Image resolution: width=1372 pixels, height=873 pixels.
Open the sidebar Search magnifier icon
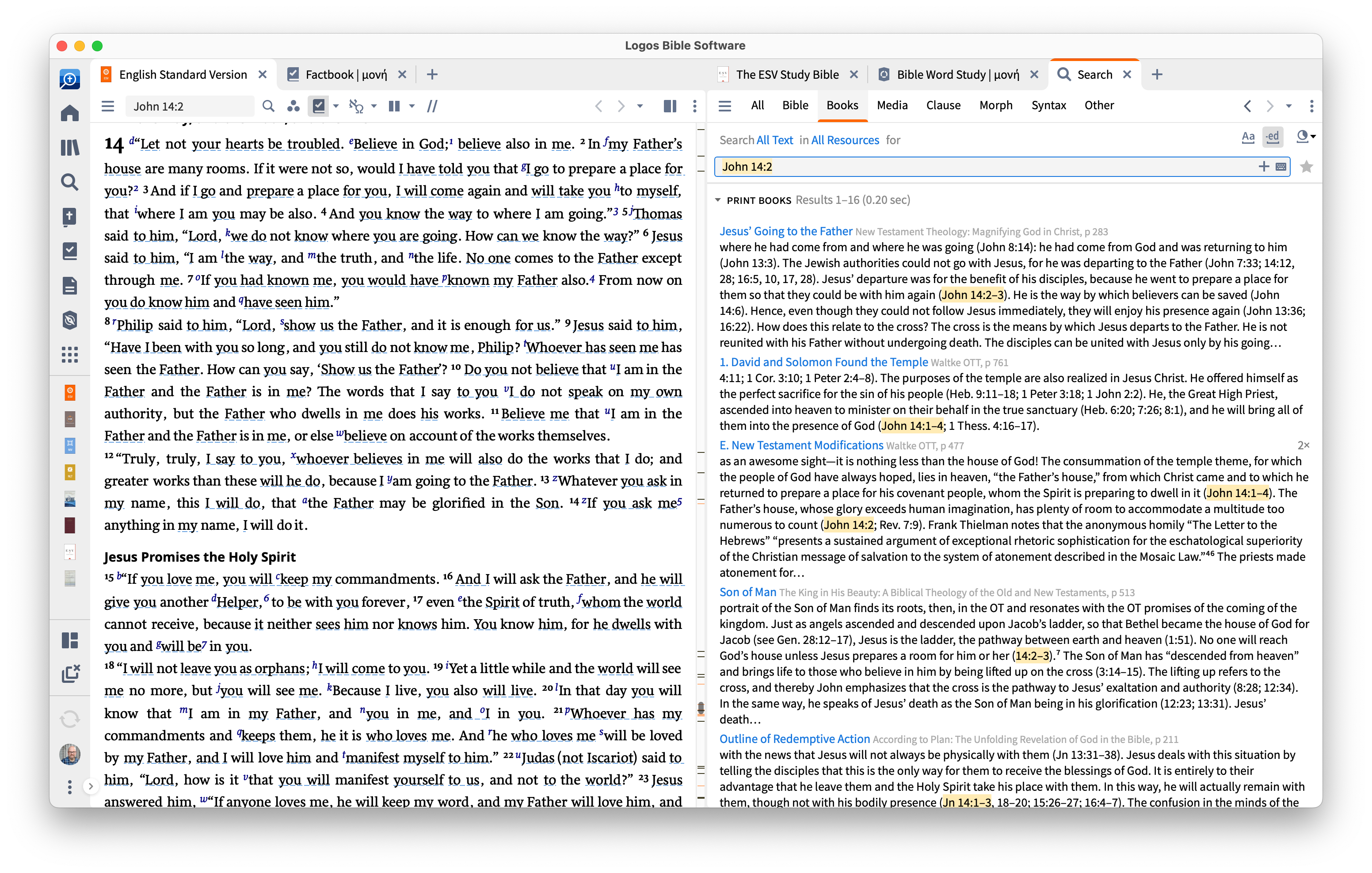[69, 182]
